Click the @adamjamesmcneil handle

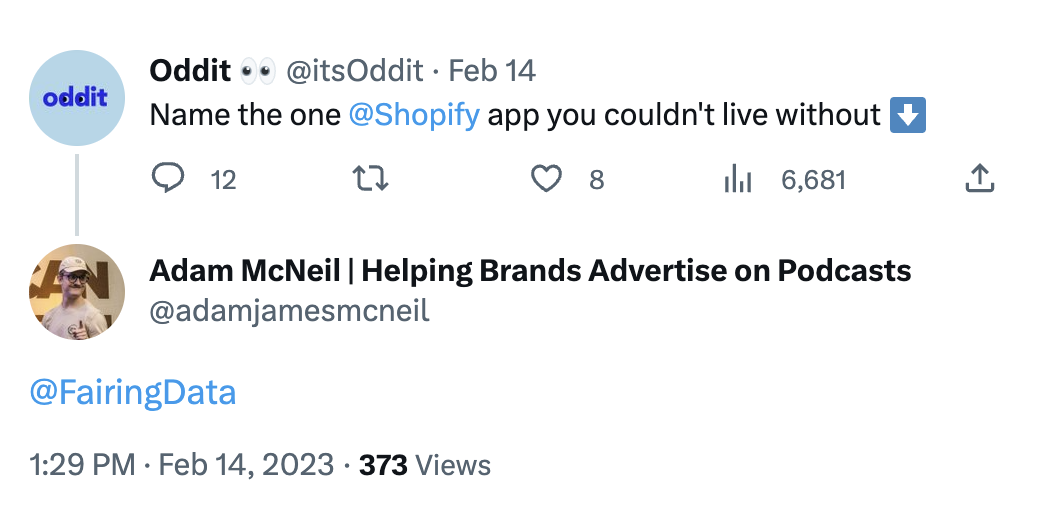(289, 311)
